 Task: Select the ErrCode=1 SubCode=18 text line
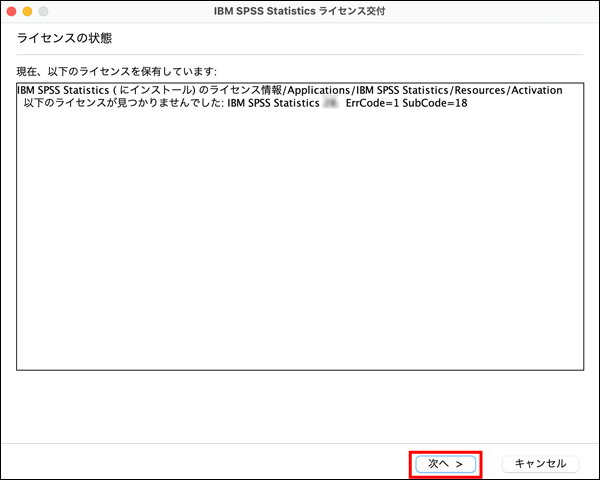[x=245, y=103]
